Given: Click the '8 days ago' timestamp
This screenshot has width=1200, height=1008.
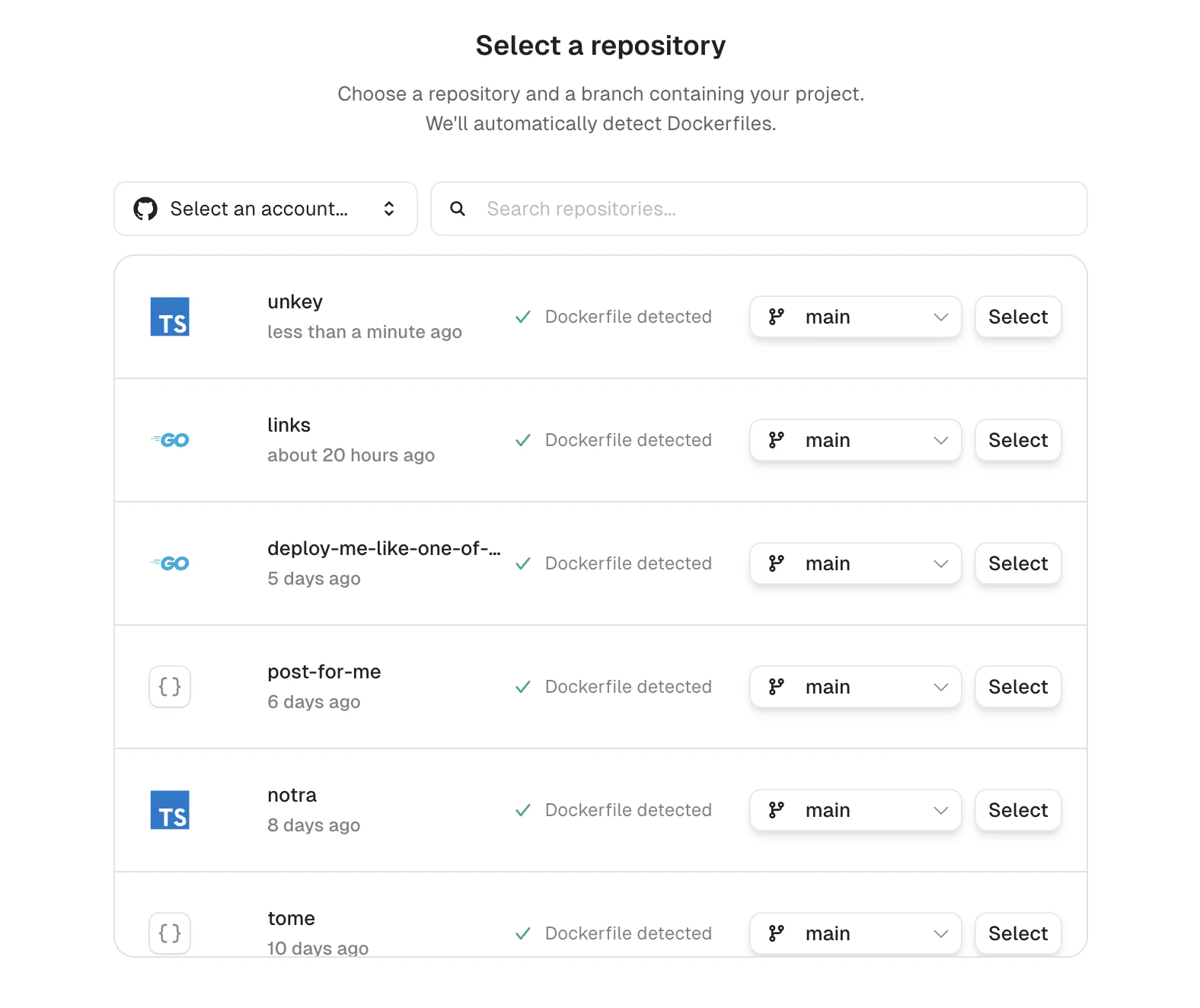Looking at the screenshot, I should (314, 825).
